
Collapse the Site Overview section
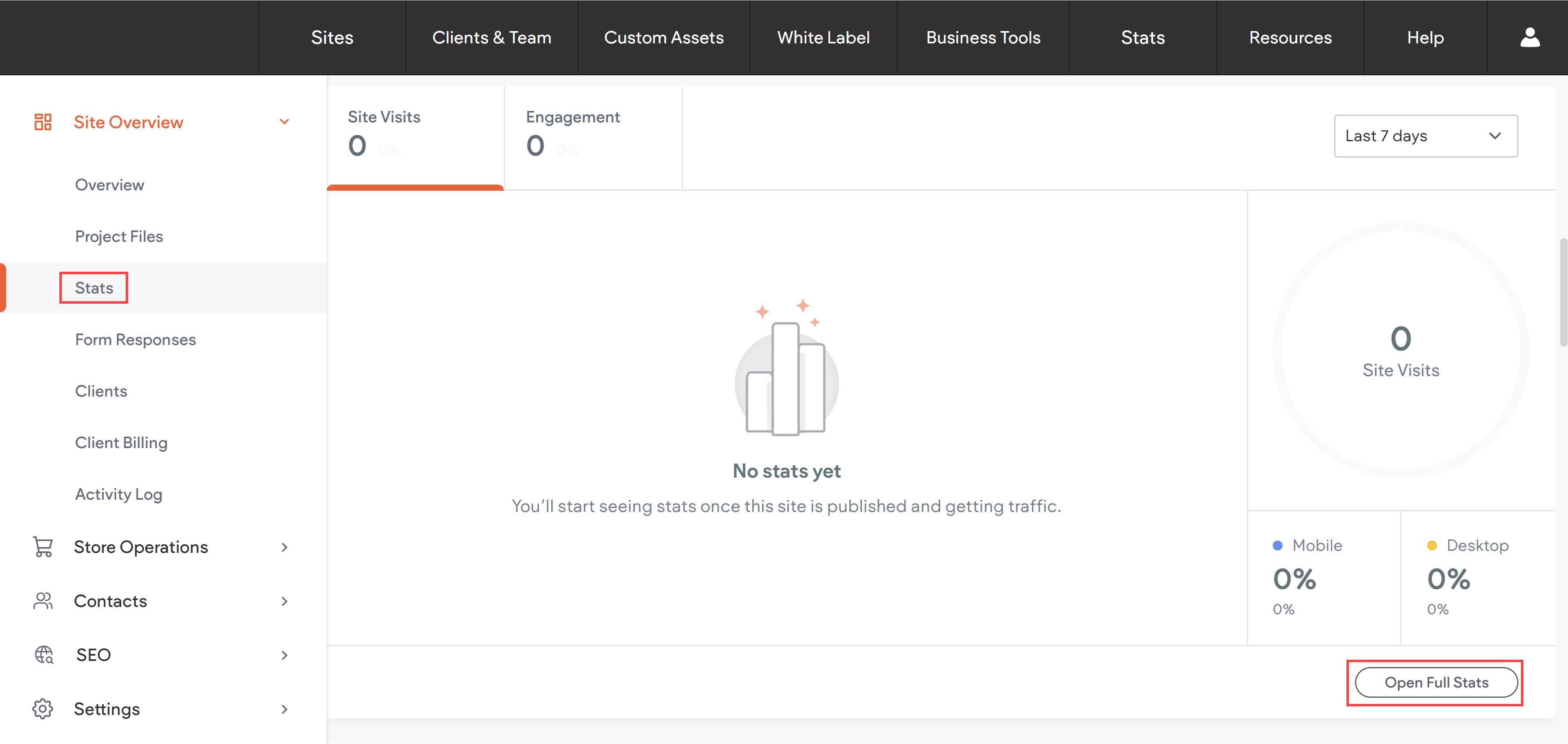click(x=284, y=122)
